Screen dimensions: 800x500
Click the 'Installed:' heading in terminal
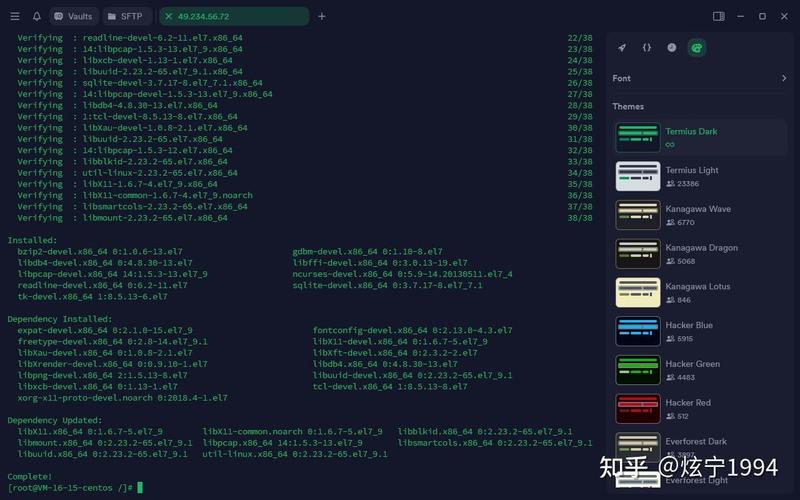pos(32,240)
